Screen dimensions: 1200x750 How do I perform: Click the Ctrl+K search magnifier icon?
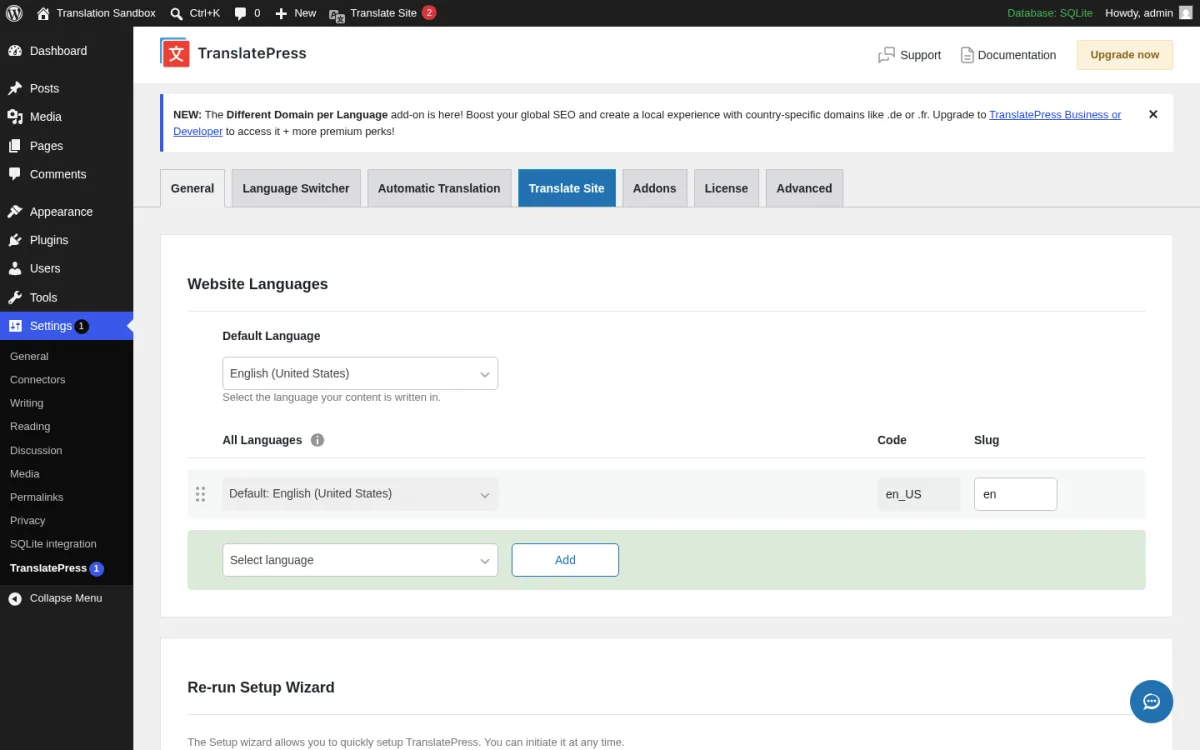tap(177, 13)
